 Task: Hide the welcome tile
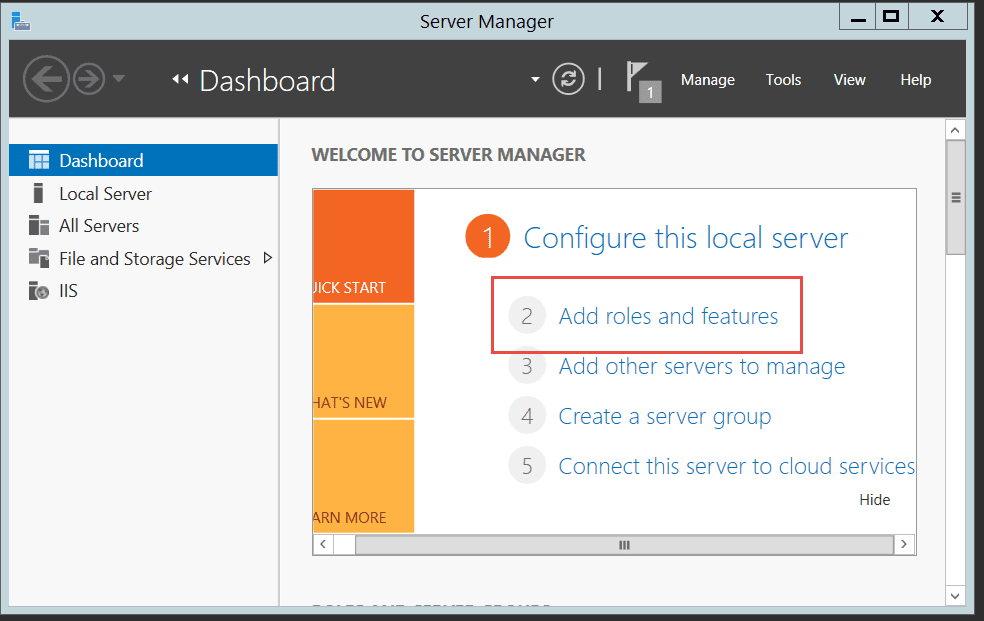point(875,500)
